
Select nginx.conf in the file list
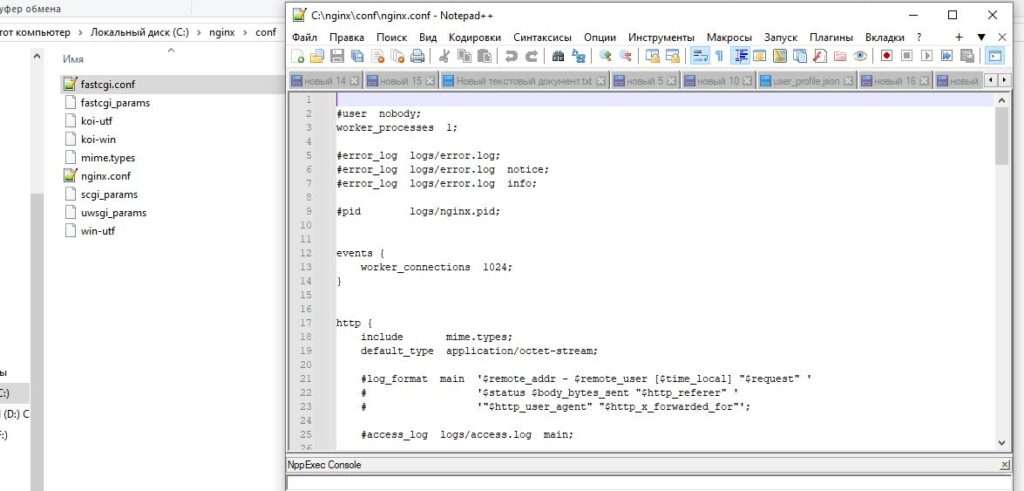[x=106, y=176]
